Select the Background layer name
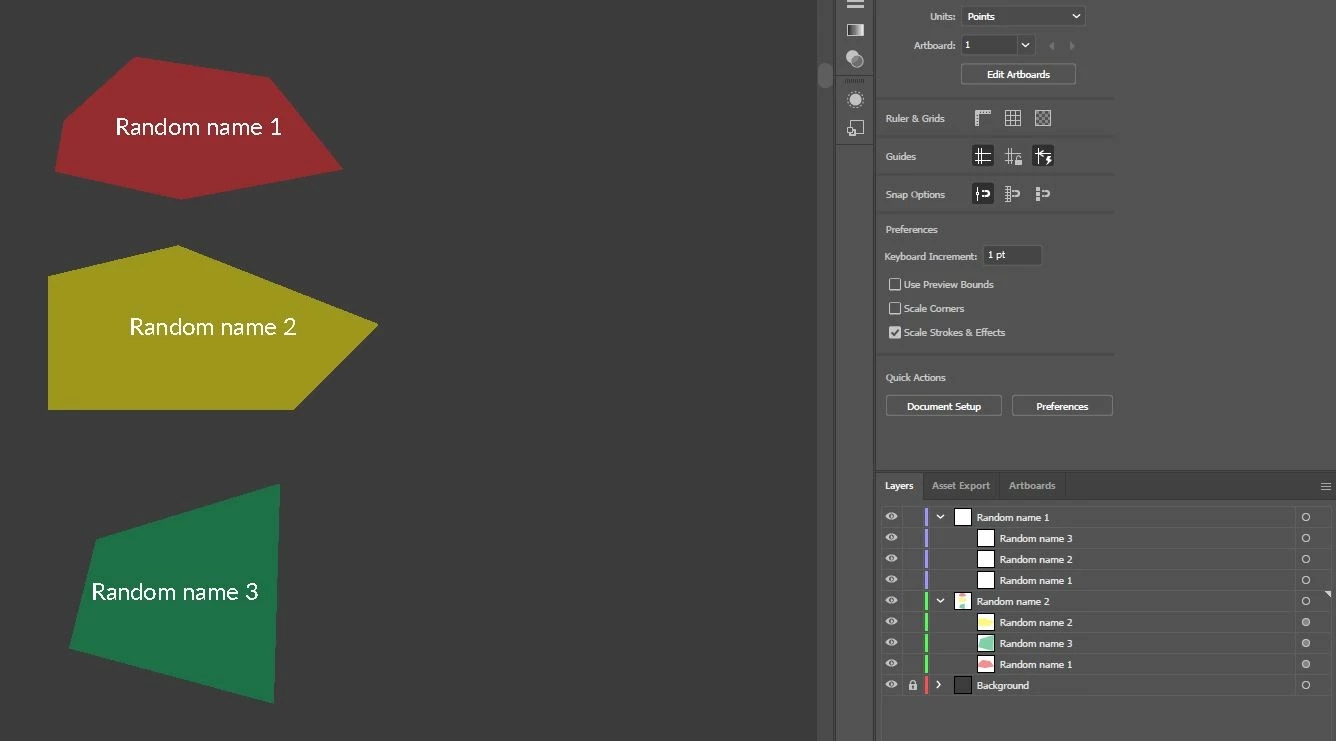The width and height of the screenshot is (1336, 741). tap(1002, 686)
